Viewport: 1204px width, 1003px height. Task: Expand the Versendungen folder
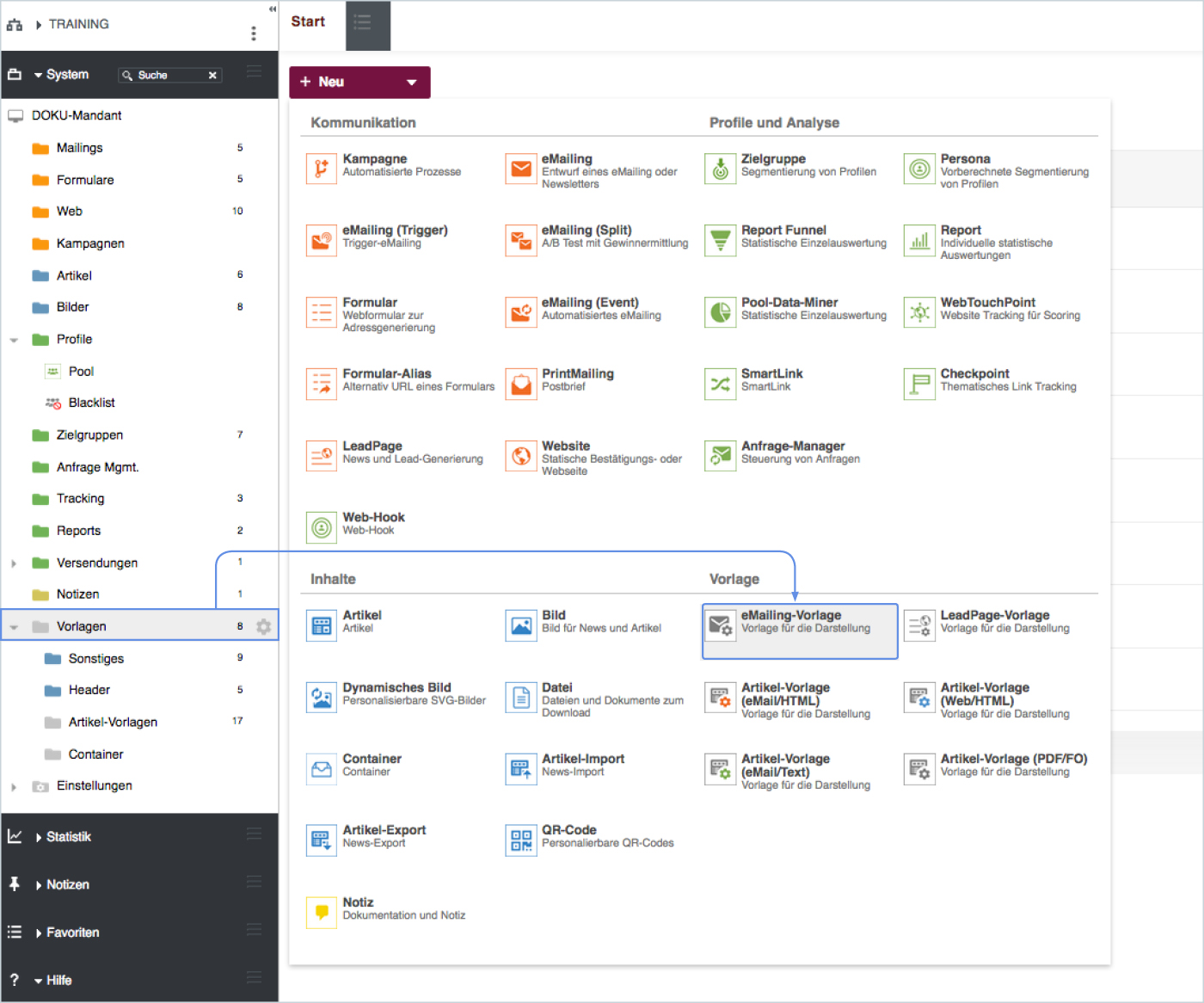pos(14,563)
